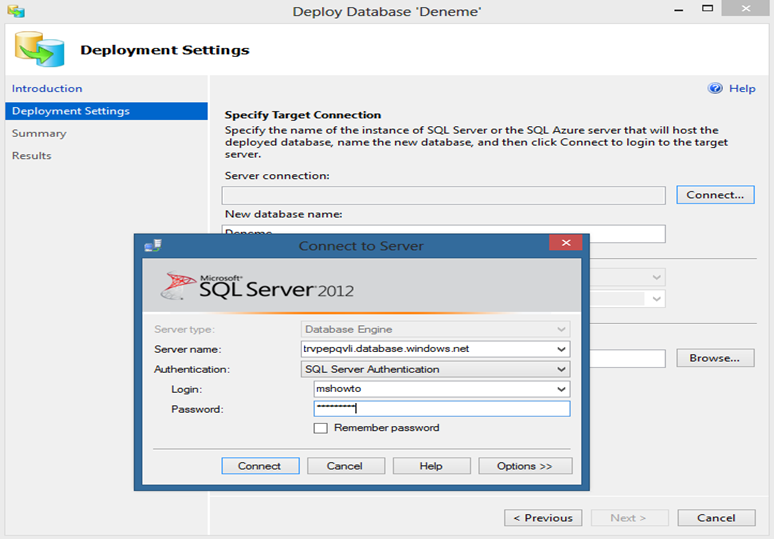Click the SQL Server 2012 logo
The width and height of the screenshot is (774, 539).
point(257,286)
